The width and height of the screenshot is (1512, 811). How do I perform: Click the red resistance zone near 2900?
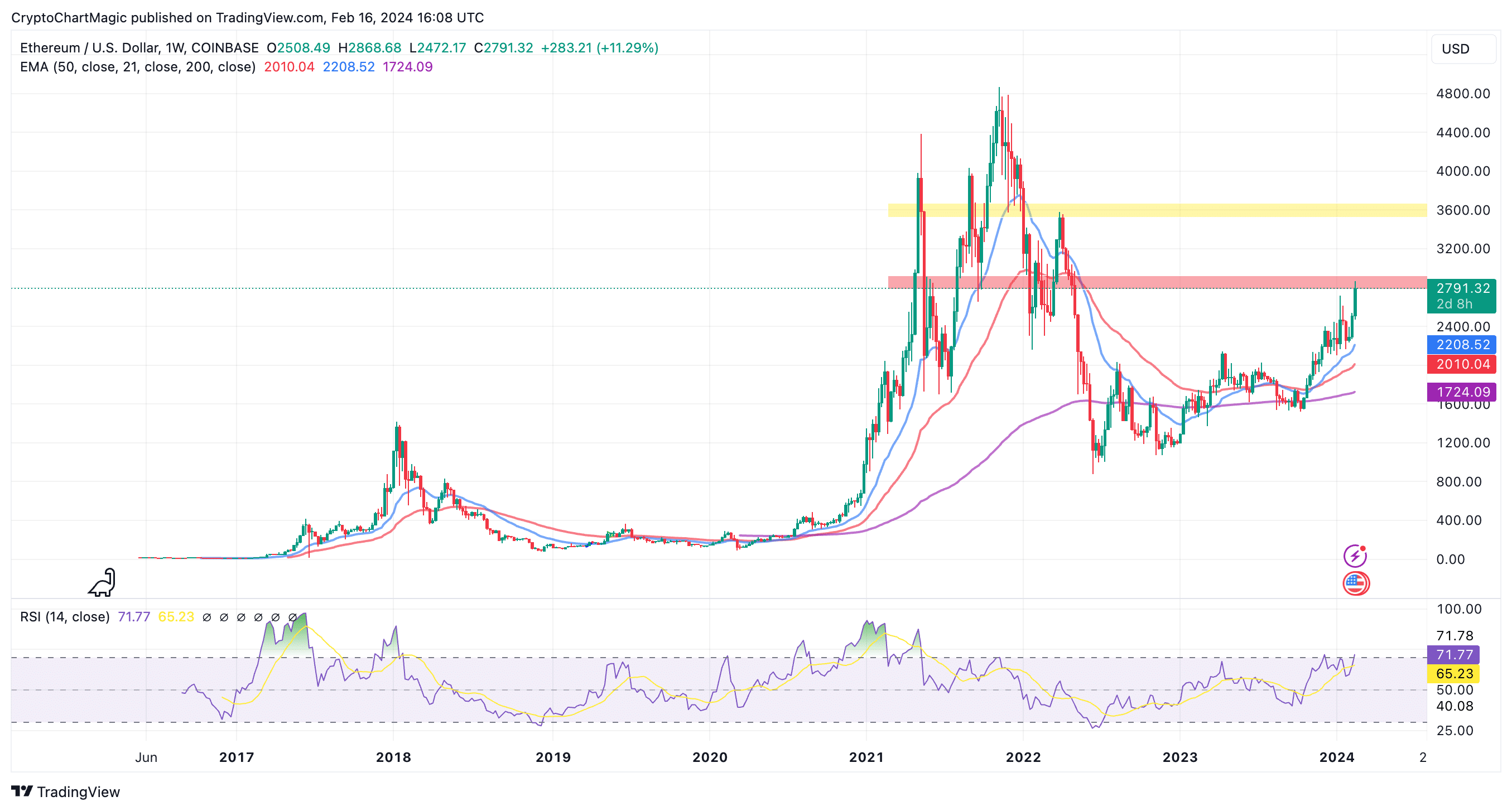1158,282
